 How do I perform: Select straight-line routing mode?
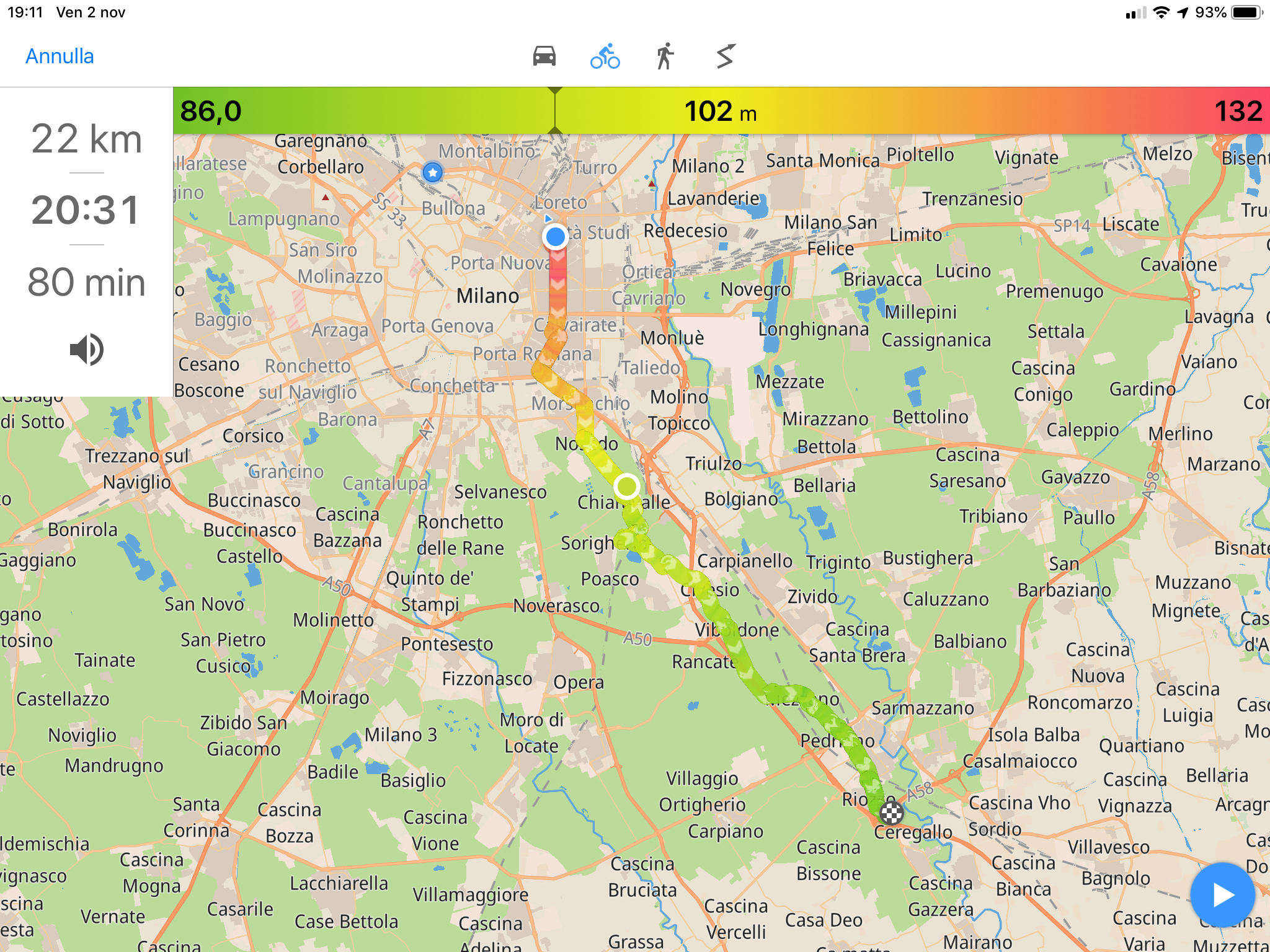tap(725, 56)
